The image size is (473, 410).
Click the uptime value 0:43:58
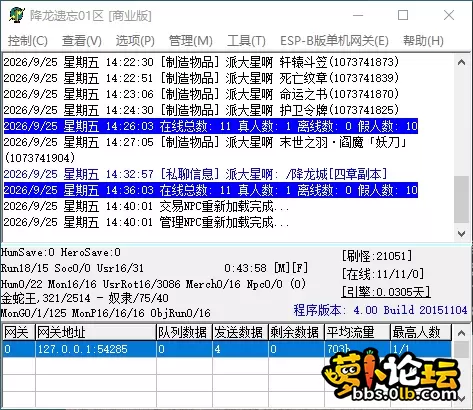pyautogui.click(x=245, y=268)
